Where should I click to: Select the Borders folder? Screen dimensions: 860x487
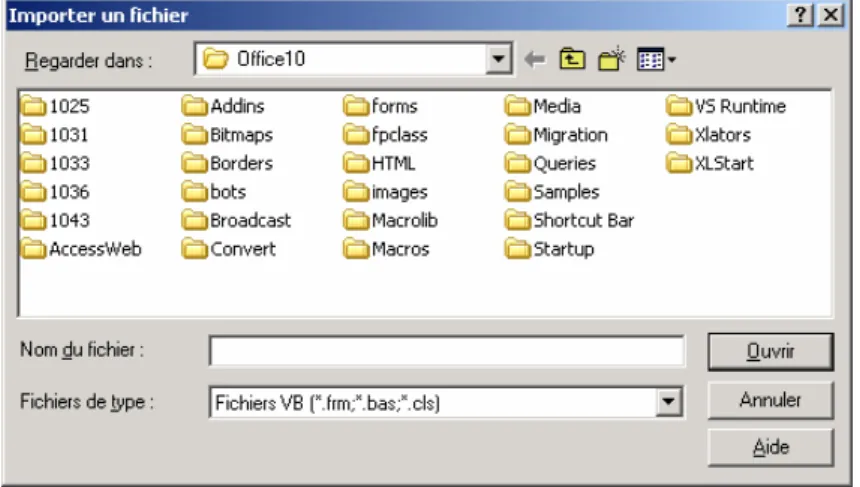[228, 163]
